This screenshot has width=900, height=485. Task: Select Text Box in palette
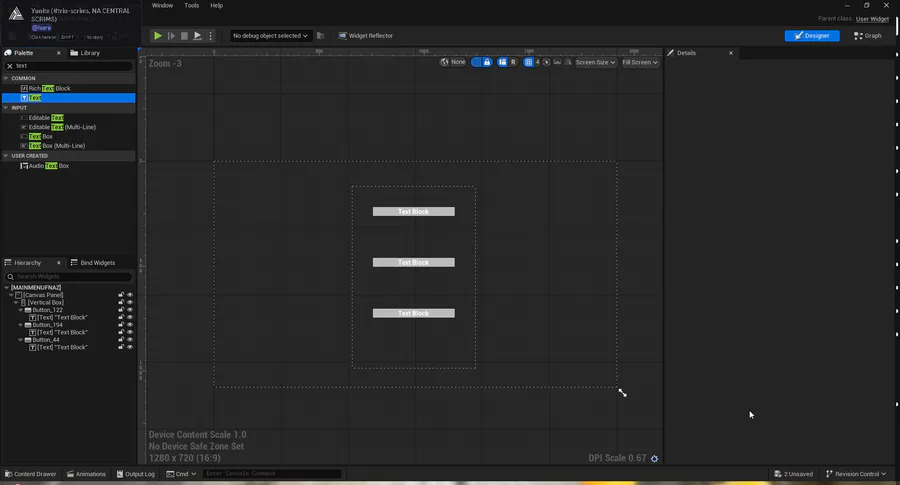(36, 136)
